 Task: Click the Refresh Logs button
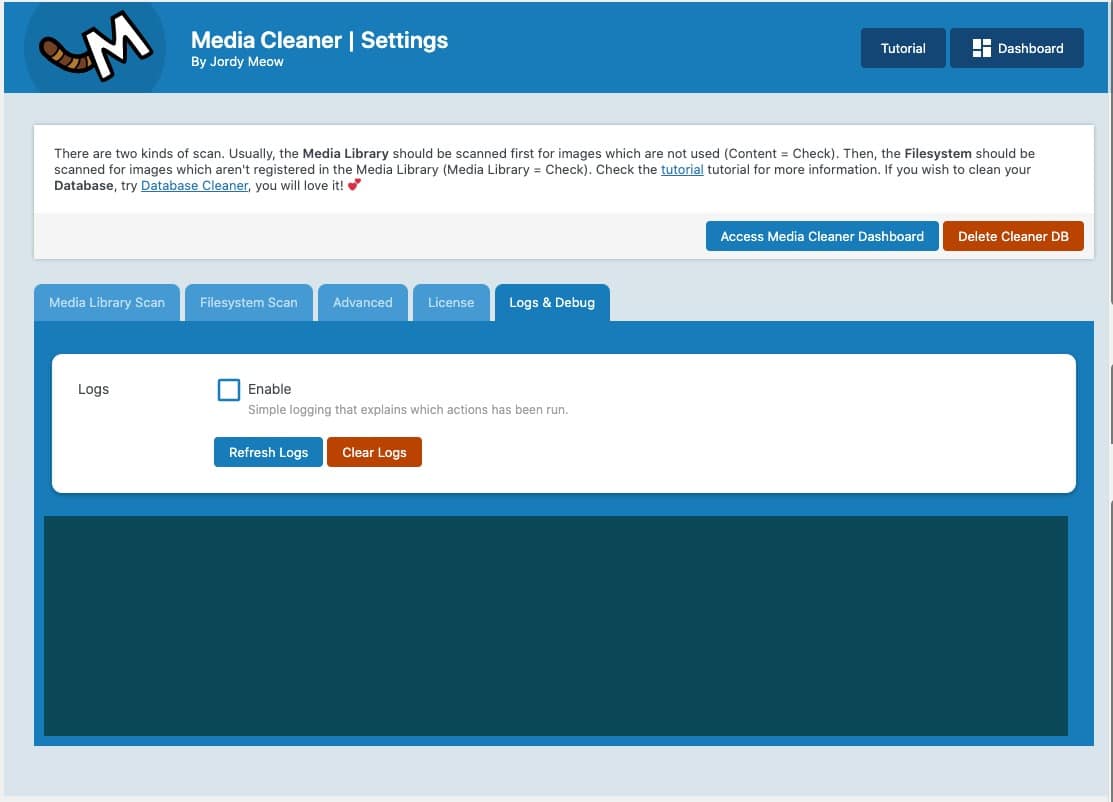(268, 452)
